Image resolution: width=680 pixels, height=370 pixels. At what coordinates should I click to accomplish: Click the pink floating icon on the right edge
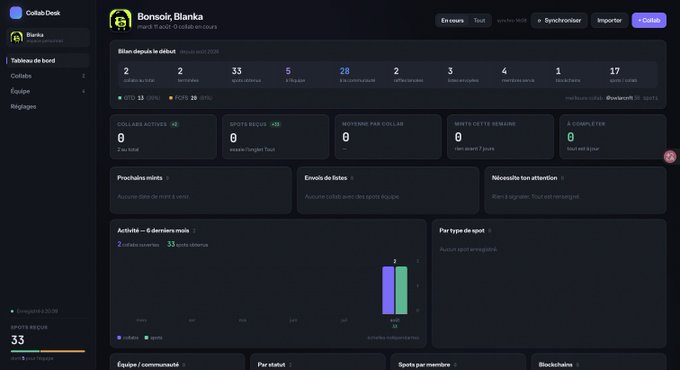pos(670,157)
